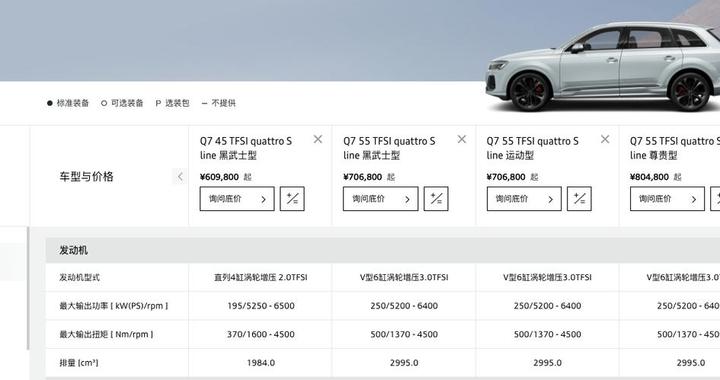Click the 车型与价格 heading
720x380 pixels.
(x=86, y=176)
